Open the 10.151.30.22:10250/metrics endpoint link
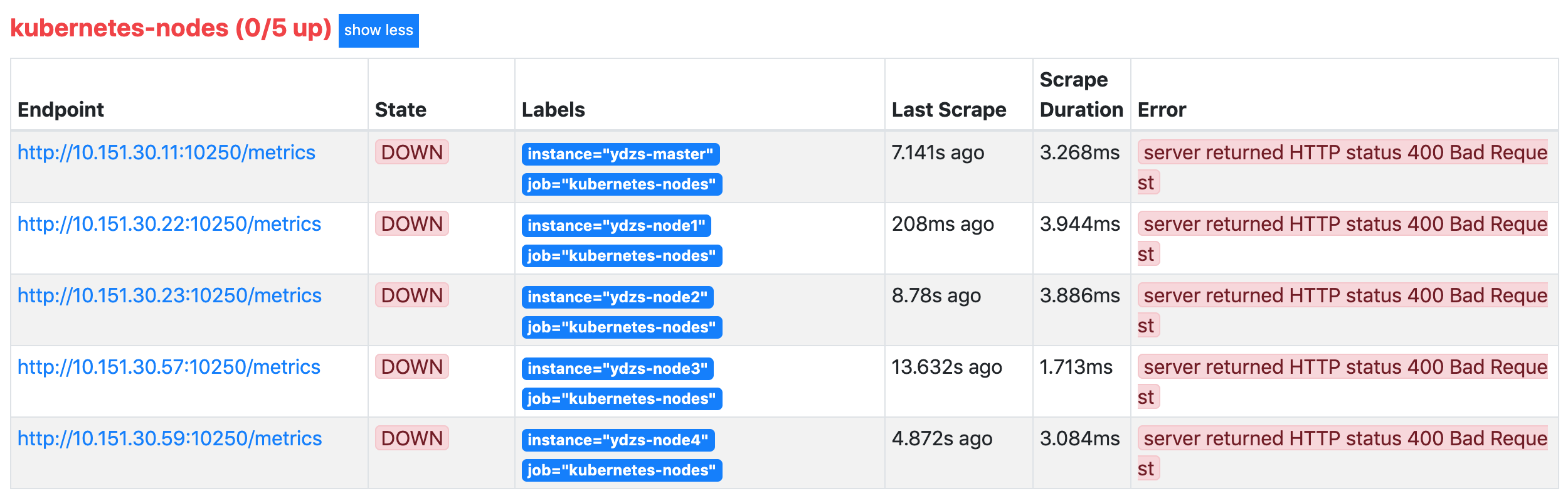The width and height of the screenshot is (1568, 503). point(169,224)
